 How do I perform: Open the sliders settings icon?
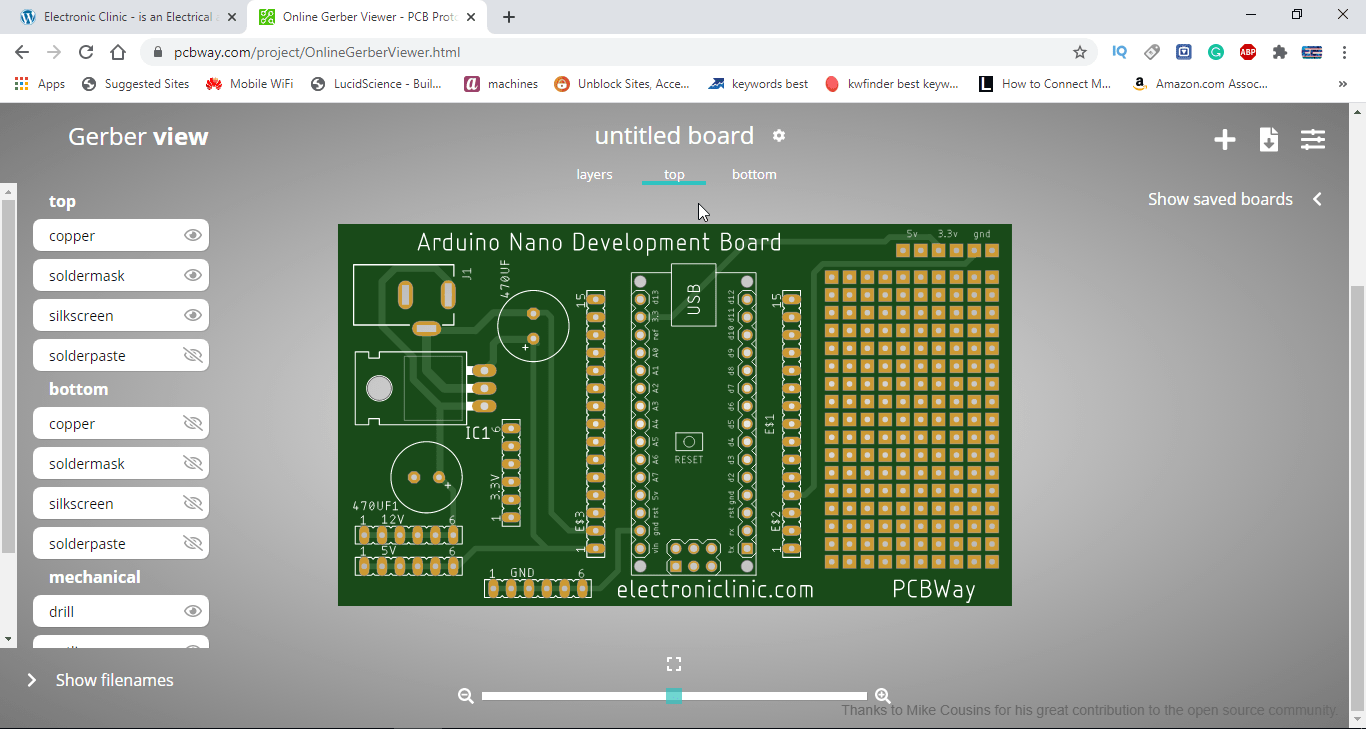coord(1312,140)
